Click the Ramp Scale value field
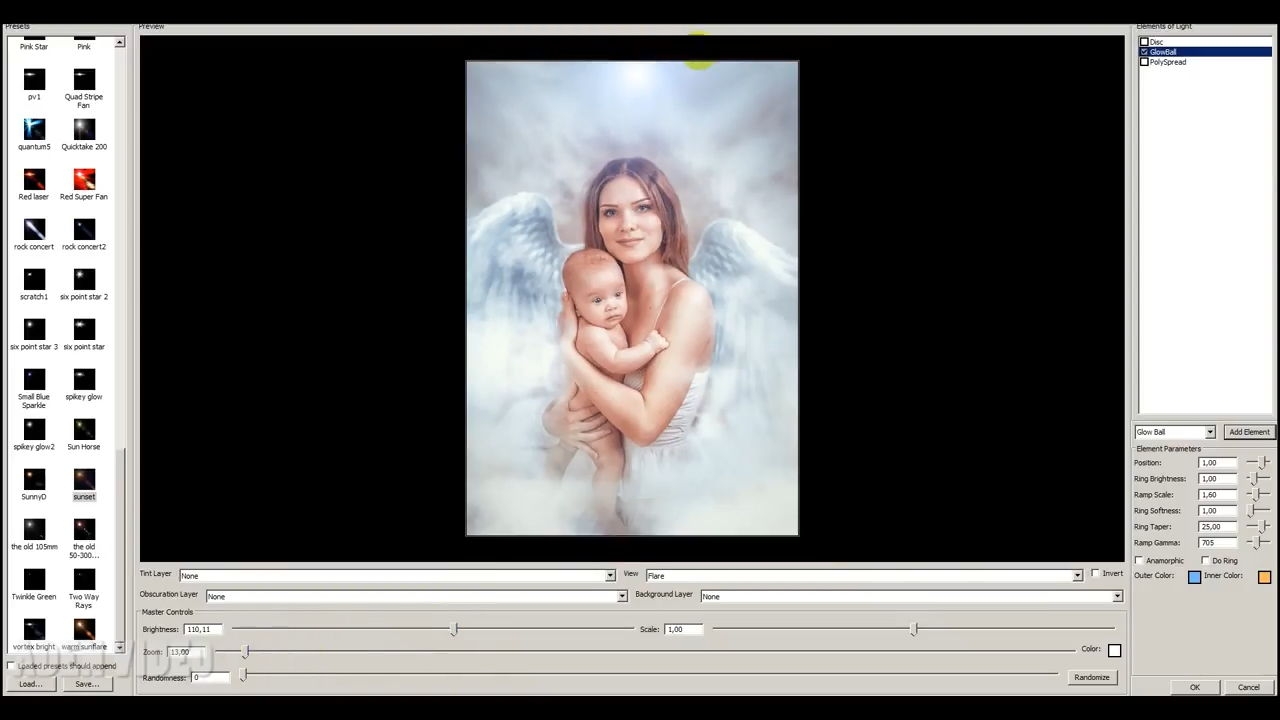This screenshot has width=1280, height=720. (x=1218, y=495)
